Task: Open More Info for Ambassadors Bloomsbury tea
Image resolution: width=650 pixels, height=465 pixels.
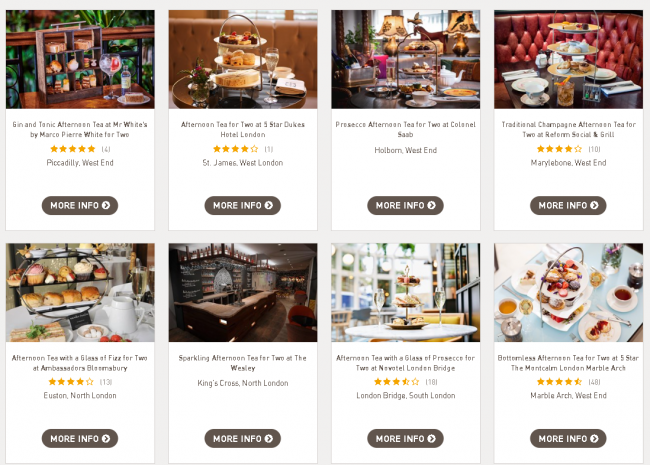Action: click(x=80, y=438)
